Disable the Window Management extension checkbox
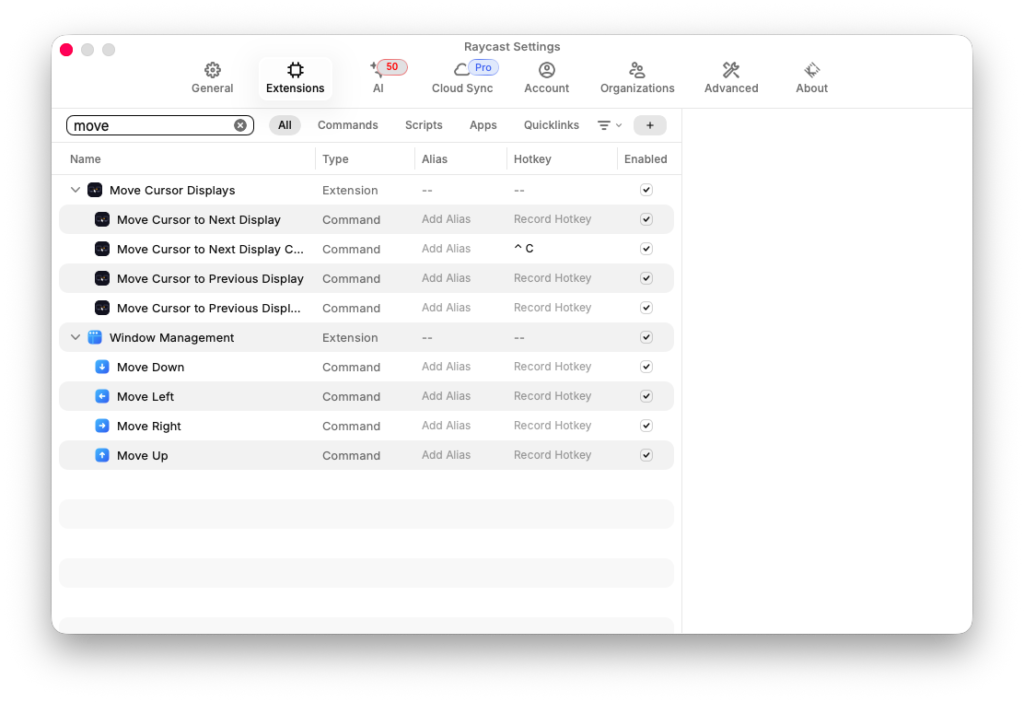This screenshot has height=702, width=1024. [x=646, y=338]
